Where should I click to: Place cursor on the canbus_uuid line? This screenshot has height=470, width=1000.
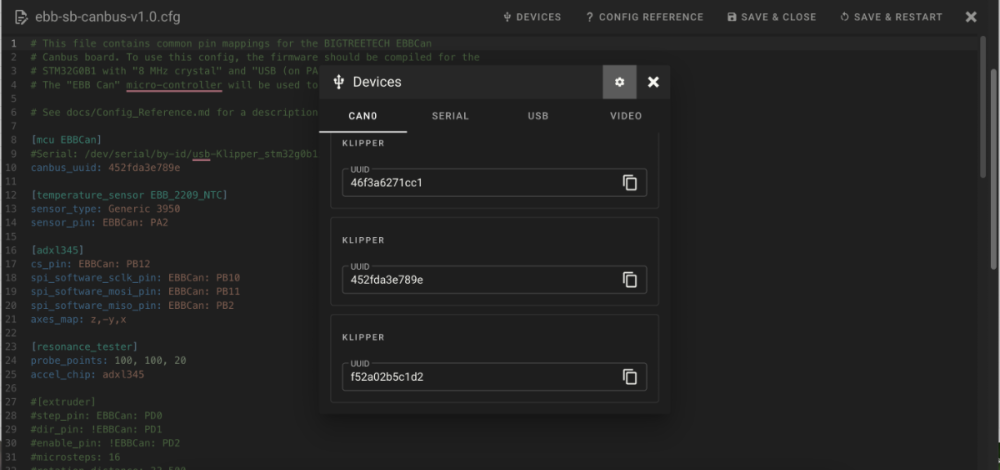point(105,168)
